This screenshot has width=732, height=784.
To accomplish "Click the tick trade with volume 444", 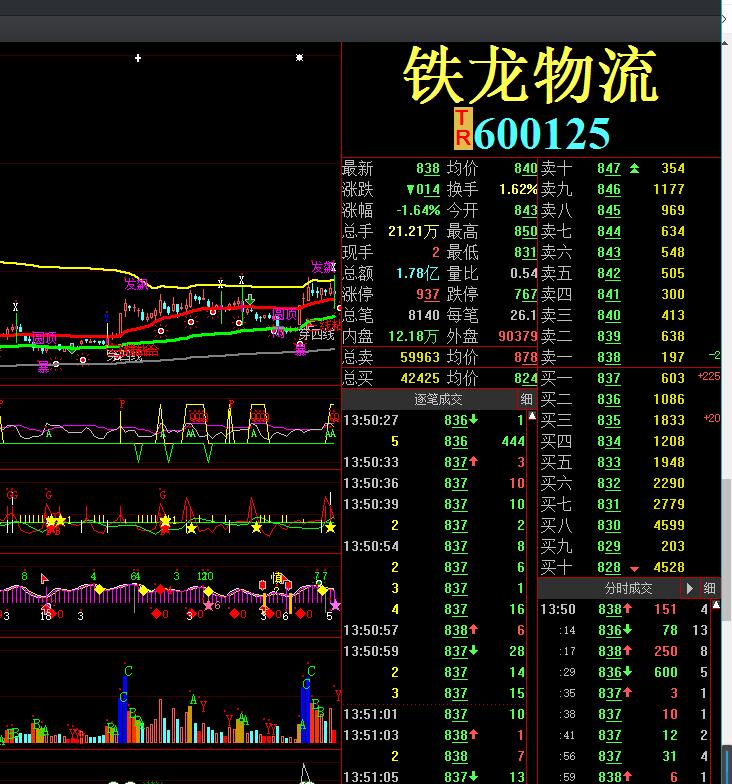I will 434,442.
